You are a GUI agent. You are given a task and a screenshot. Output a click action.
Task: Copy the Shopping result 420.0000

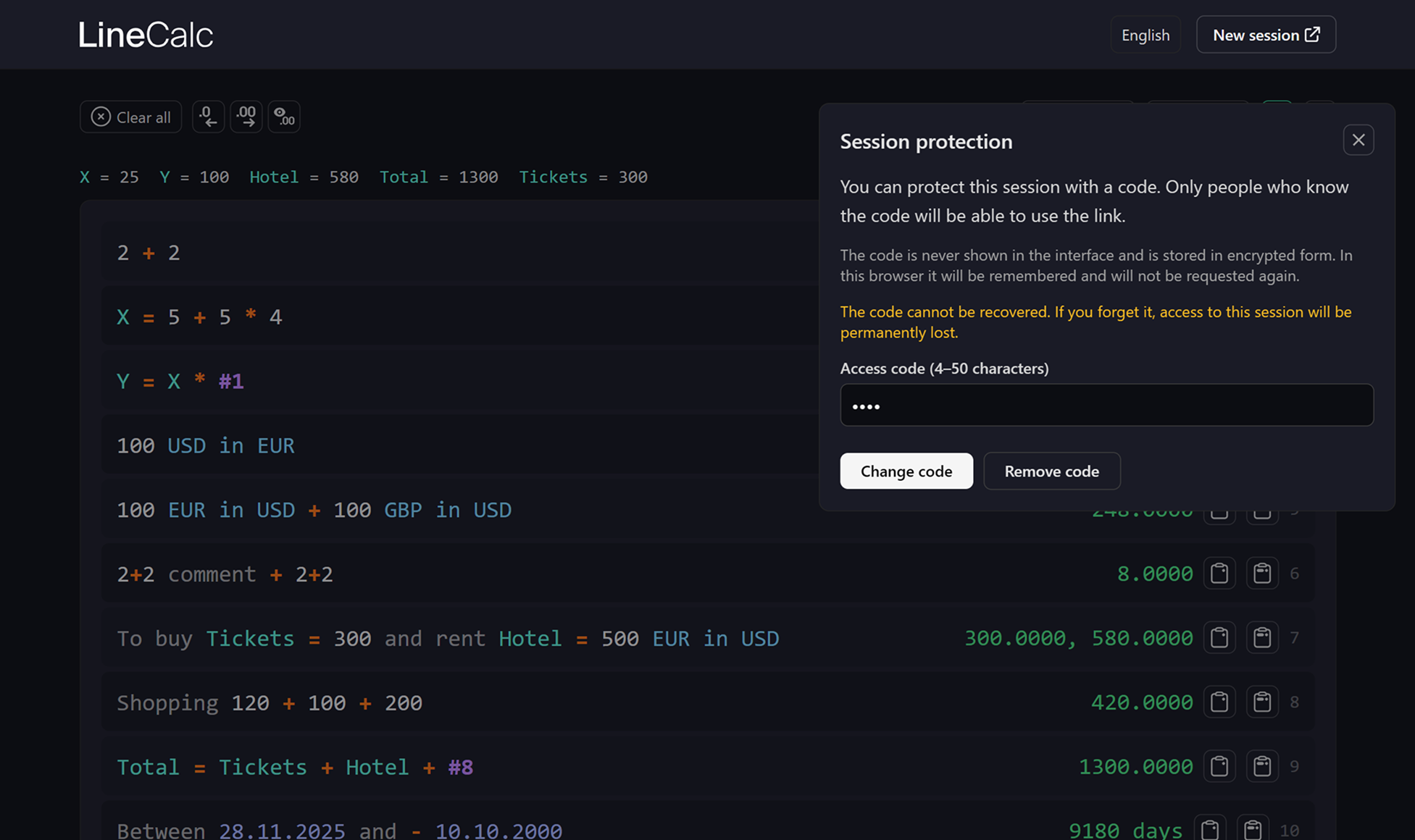1219,702
